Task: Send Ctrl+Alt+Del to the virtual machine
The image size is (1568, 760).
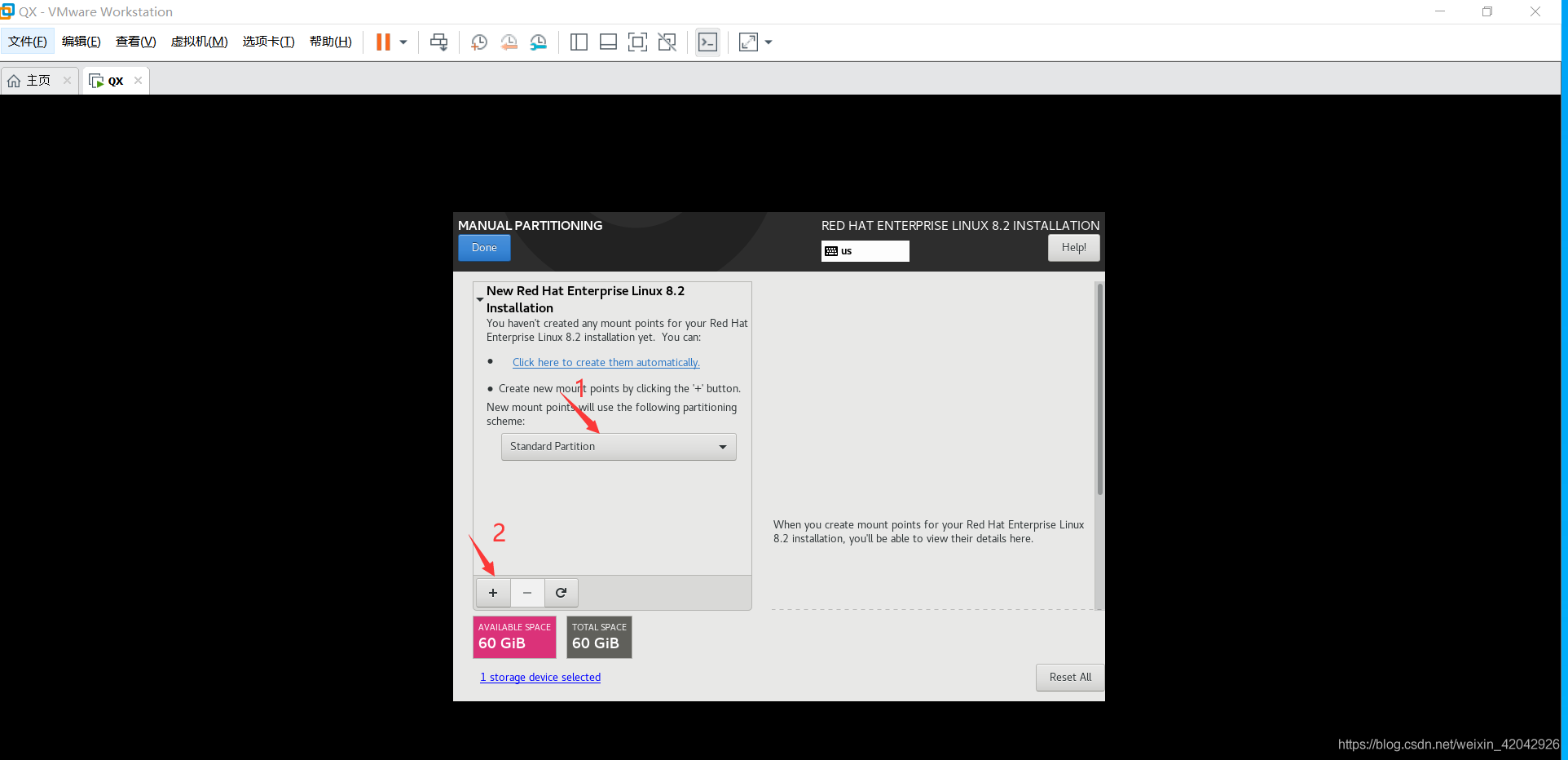Action: point(439,42)
